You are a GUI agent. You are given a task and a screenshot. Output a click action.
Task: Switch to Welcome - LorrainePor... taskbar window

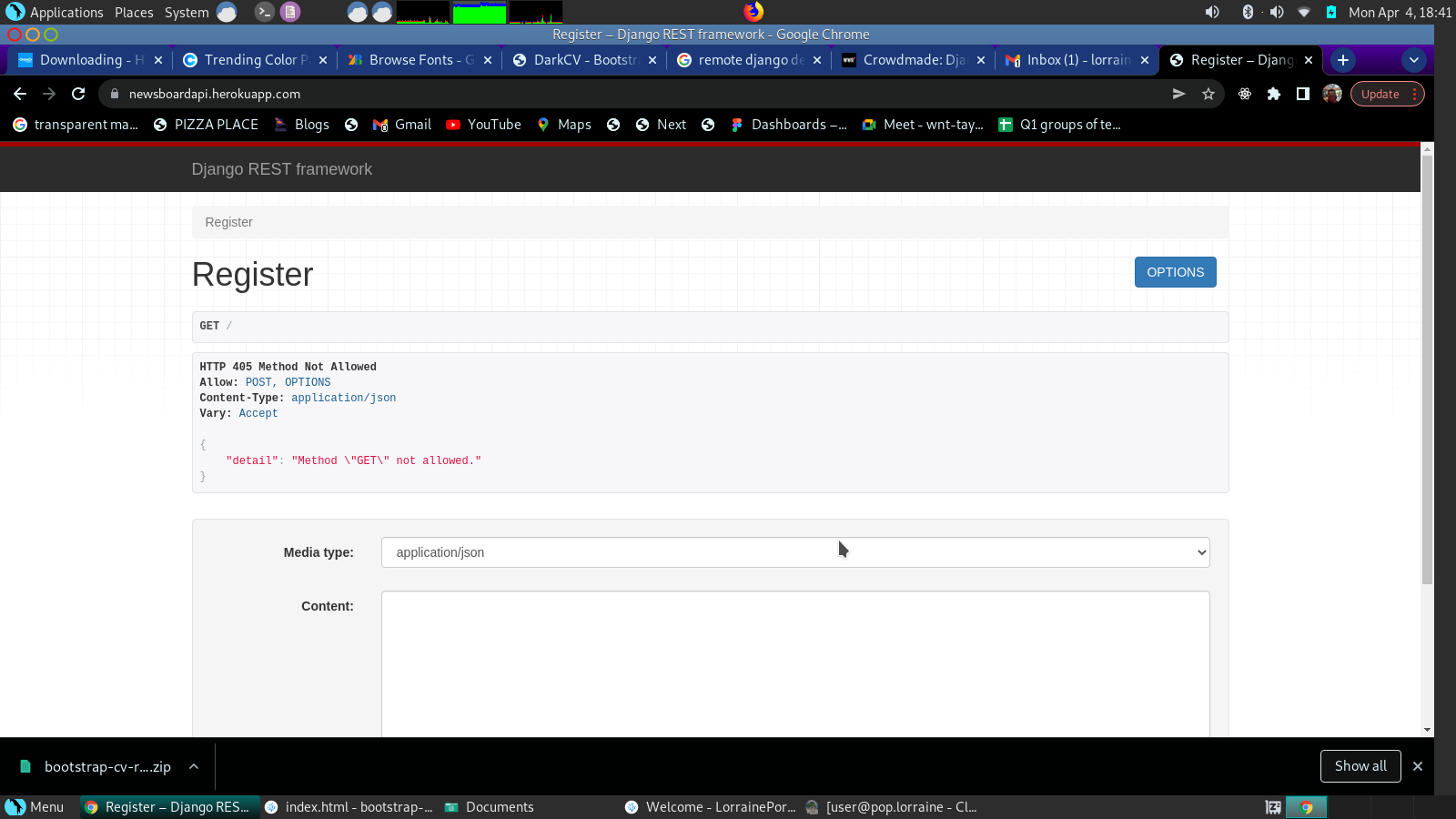(x=710, y=807)
